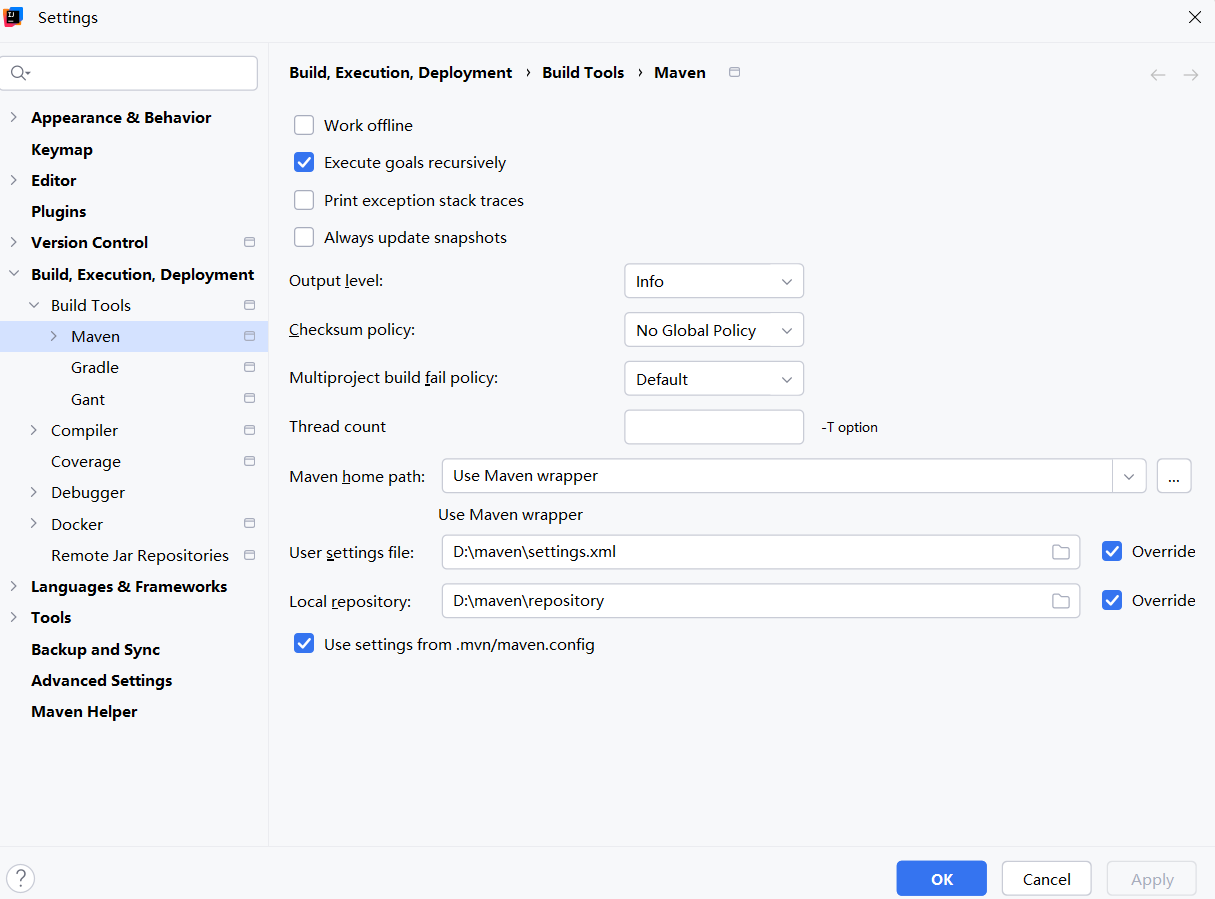Enable Always update snapshots

304,237
